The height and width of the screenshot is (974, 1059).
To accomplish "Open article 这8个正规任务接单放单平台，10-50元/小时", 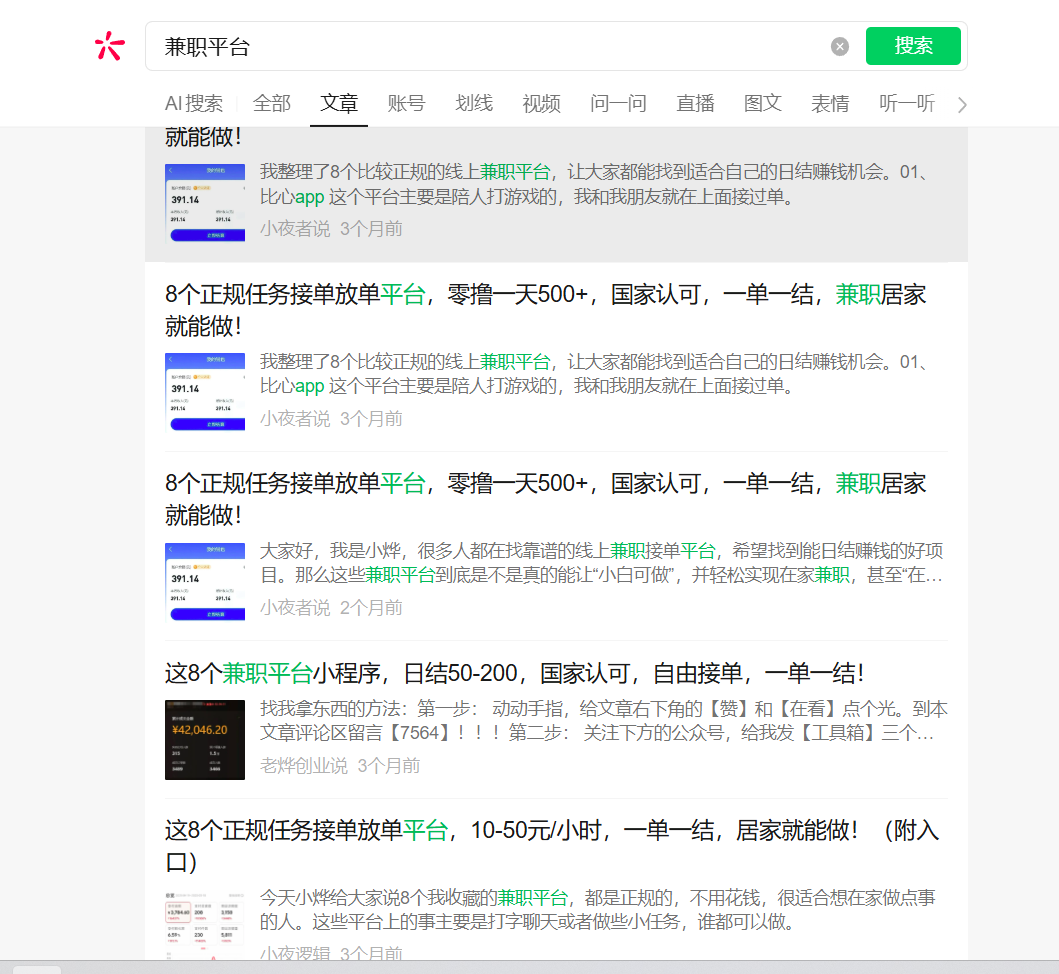I will [552, 846].
